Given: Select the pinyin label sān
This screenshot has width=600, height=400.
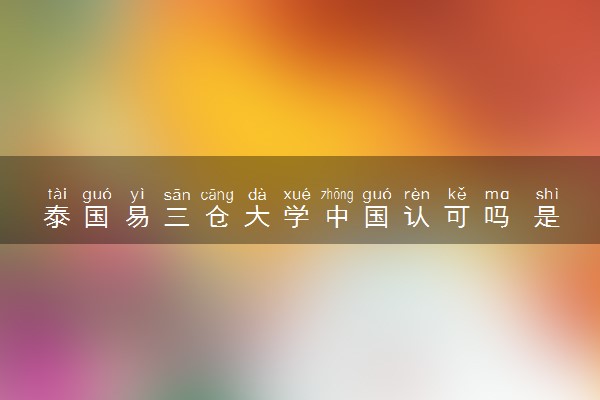Looking at the screenshot, I should point(177,195).
